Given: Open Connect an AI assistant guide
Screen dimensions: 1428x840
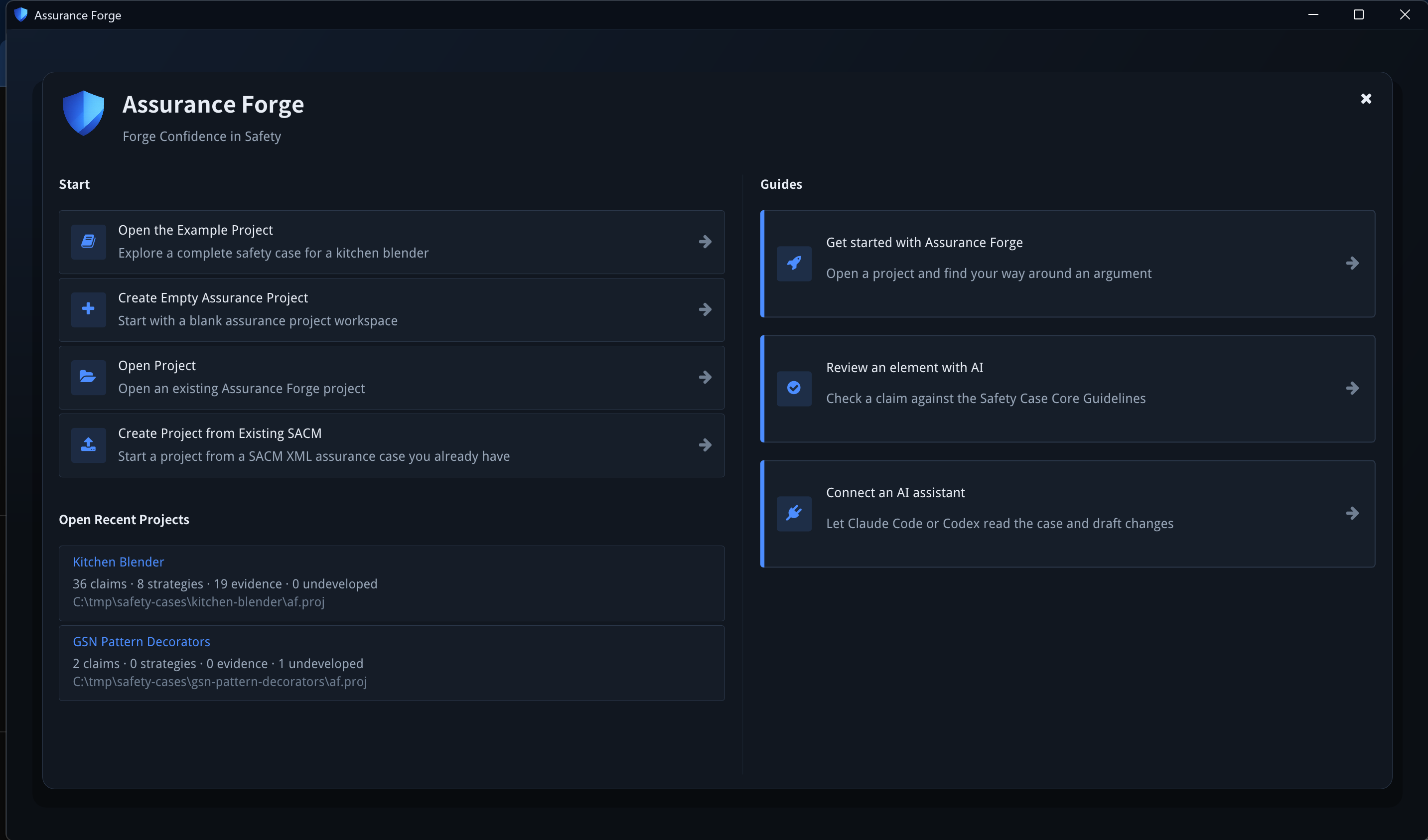Looking at the screenshot, I should [1068, 514].
